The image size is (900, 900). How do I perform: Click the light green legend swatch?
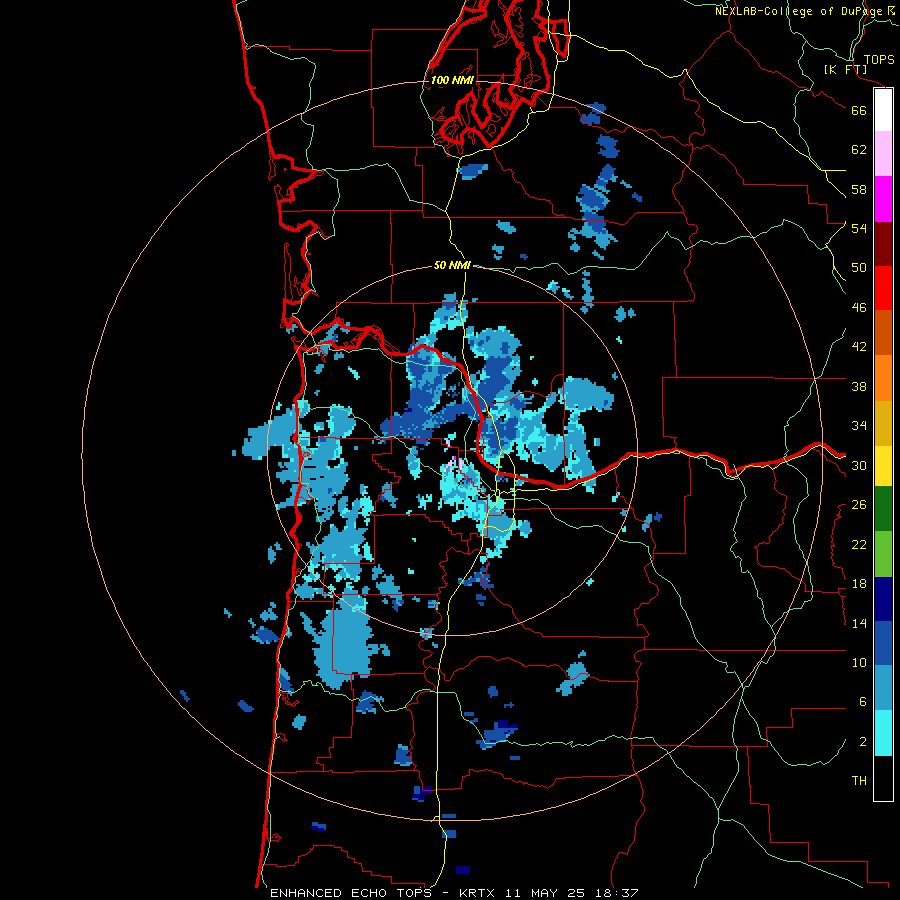point(883,554)
